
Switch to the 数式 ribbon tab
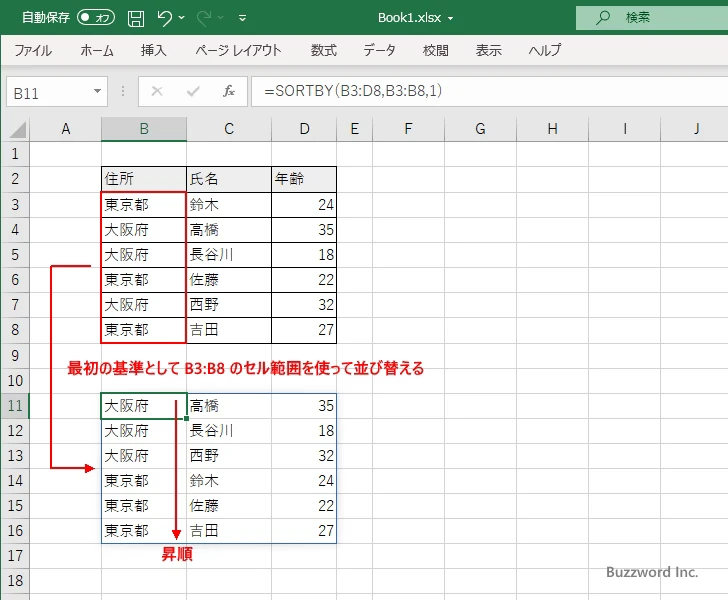pos(324,50)
